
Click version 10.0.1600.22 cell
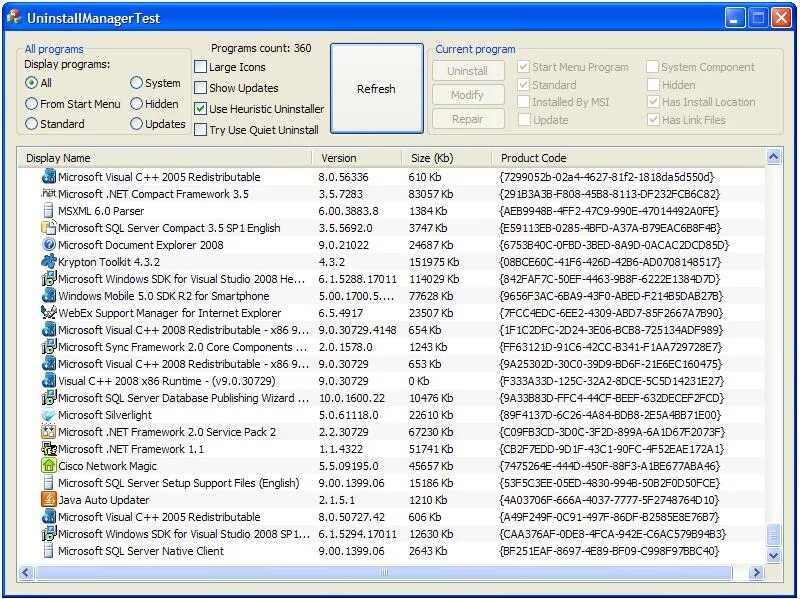352,398
